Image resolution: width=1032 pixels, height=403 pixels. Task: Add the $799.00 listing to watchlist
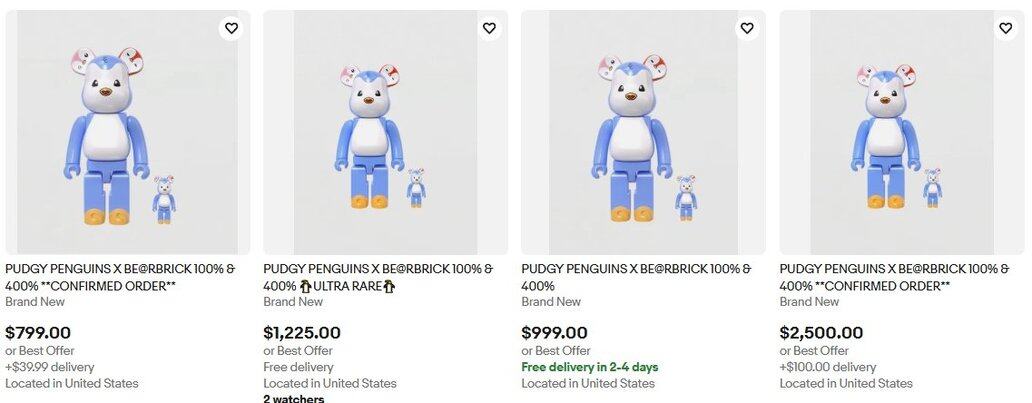[x=231, y=28]
